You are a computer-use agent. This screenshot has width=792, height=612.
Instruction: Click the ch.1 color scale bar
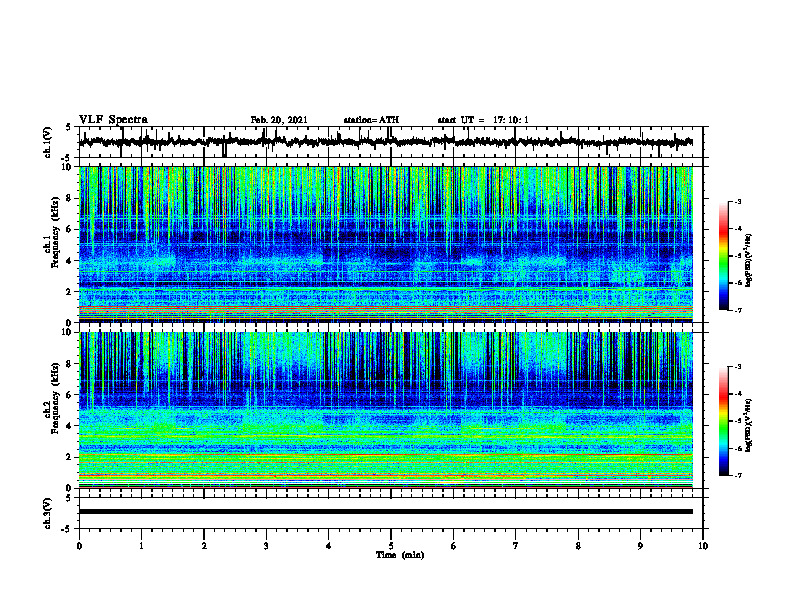click(x=724, y=256)
